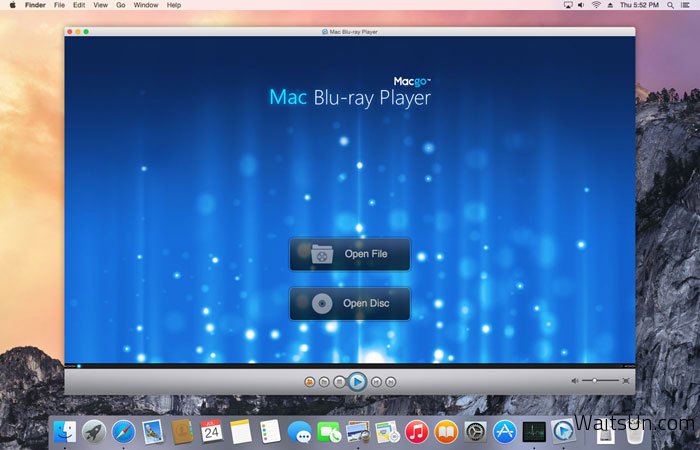Viewport: 700px width, 450px height.
Task: Click the rightmost playback control button
Action: pyautogui.click(x=391, y=381)
